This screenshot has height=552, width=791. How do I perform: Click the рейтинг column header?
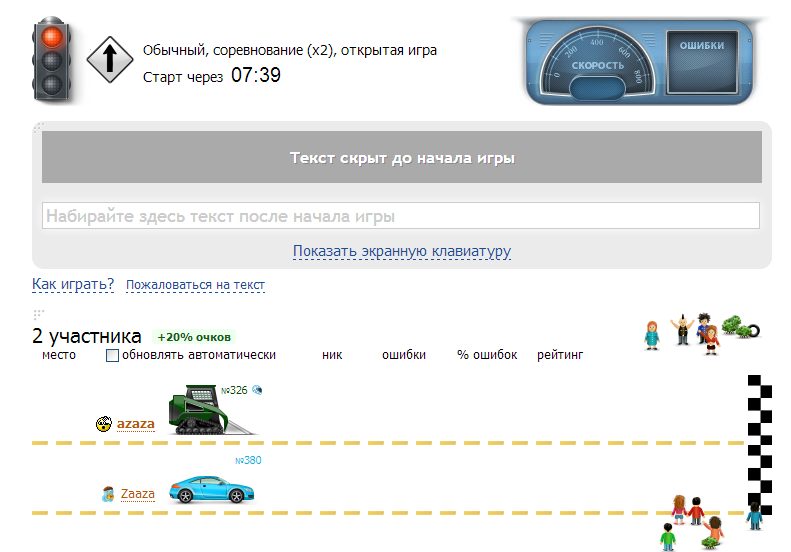[x=560, y=355]
